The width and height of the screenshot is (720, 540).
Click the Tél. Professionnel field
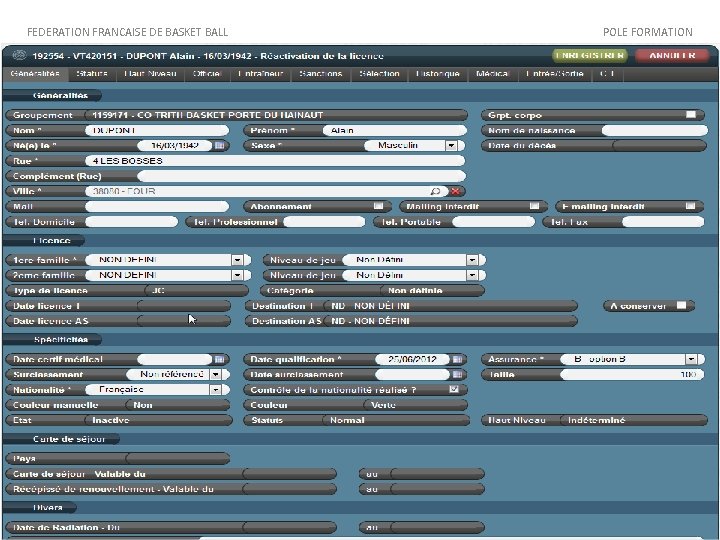point(324,222)
